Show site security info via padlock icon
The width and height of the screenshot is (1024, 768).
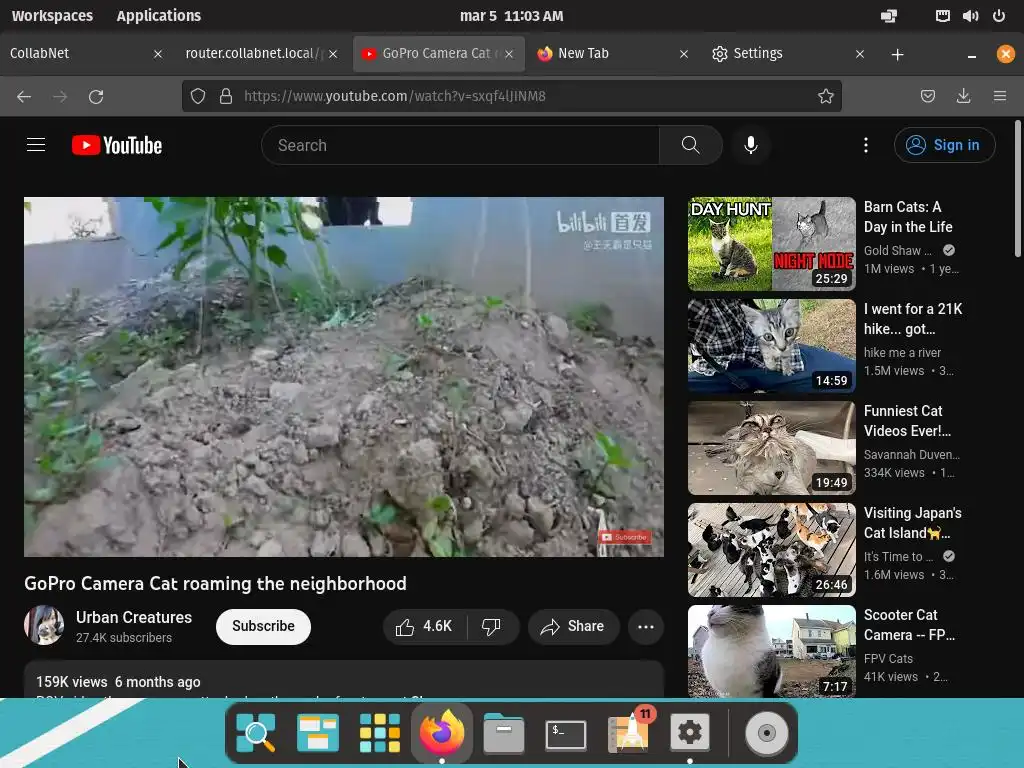226,97
